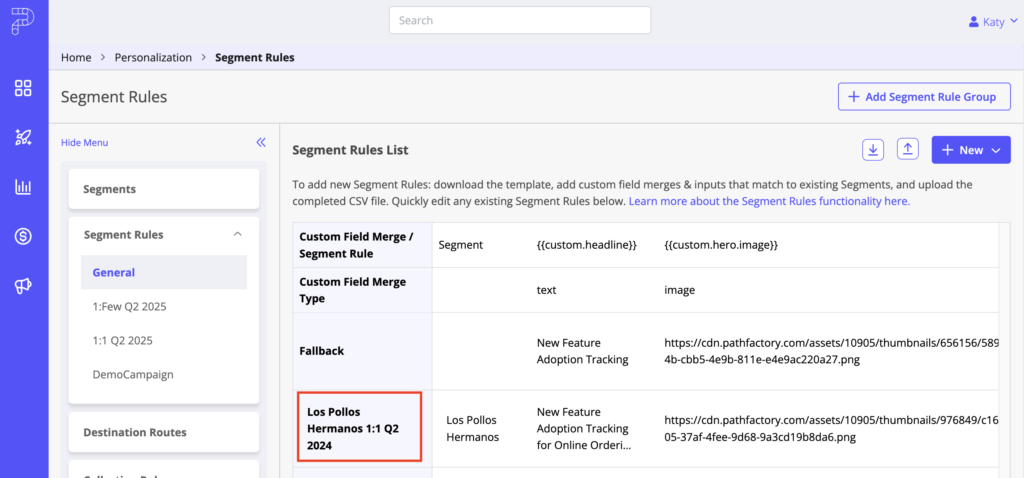1024x478 pixels.
Task: Click the Los Pollos Hermanos 1:1 Q2 2024 rule
Action: click(360, 429)
